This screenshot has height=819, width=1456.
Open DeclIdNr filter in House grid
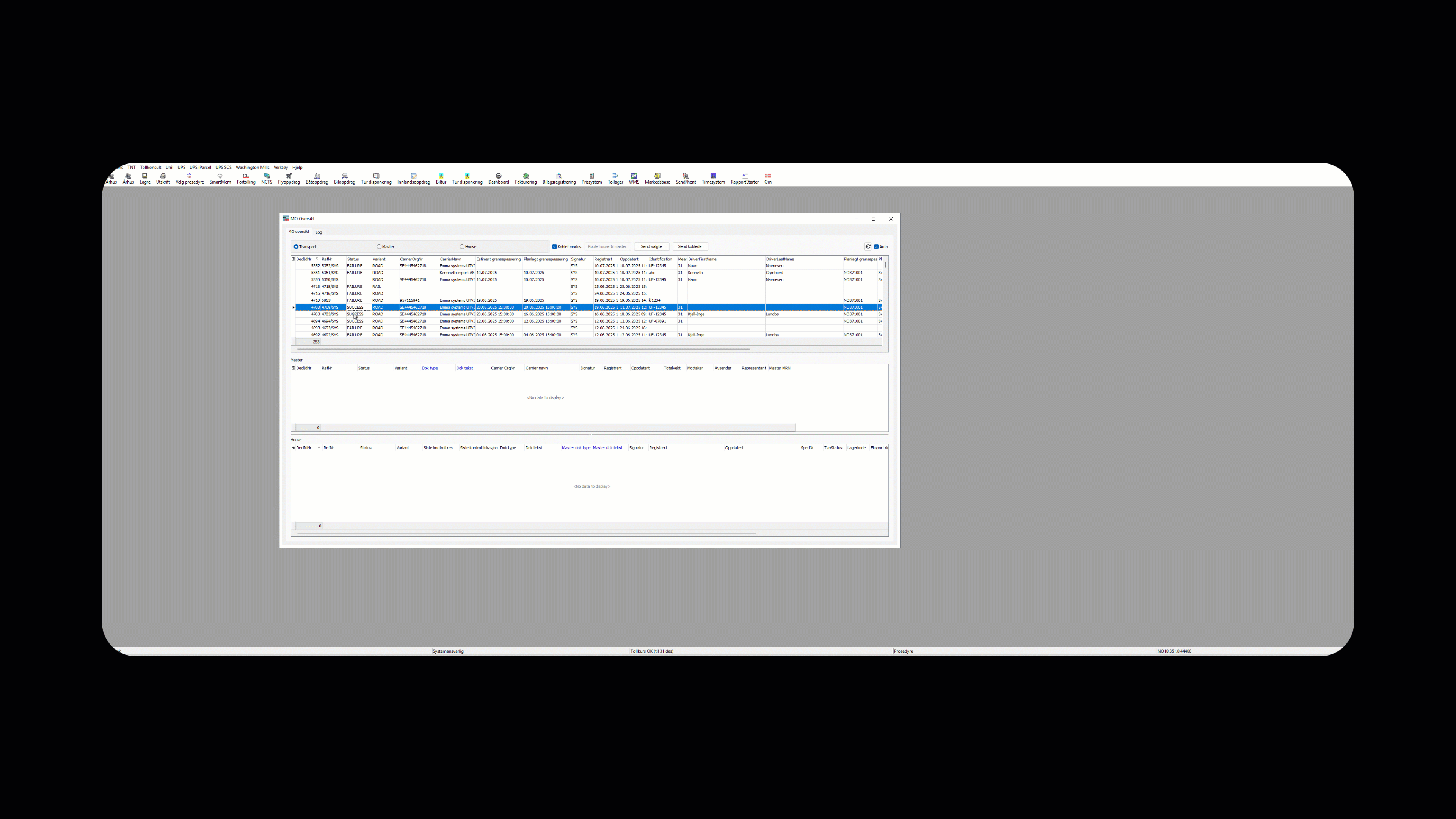[x=319, y=448]
